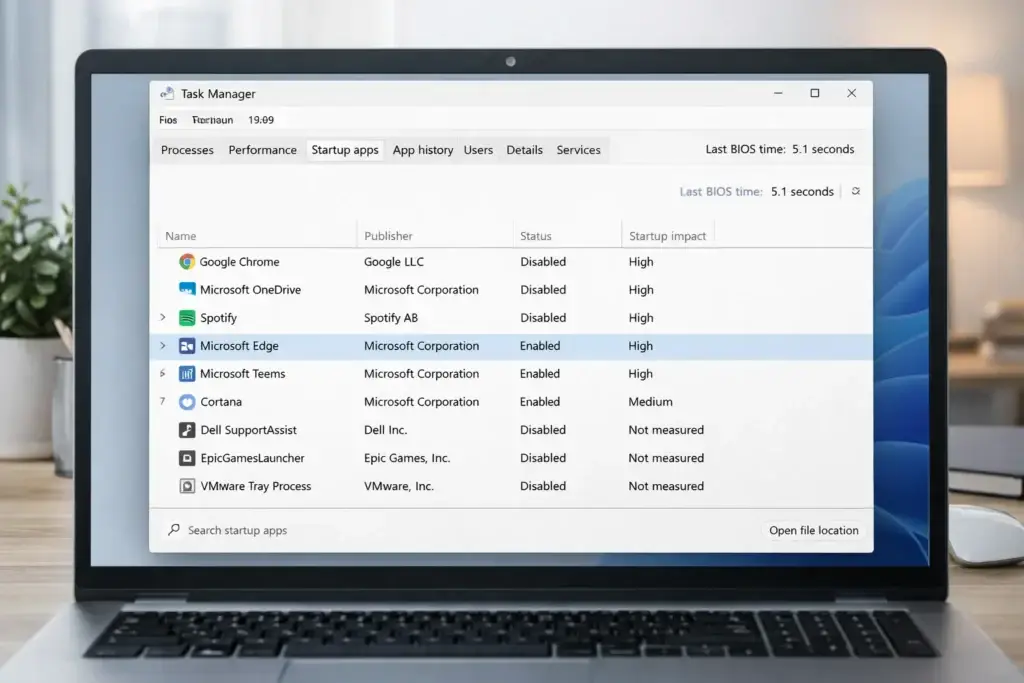Select the Microsoft Teams icon
Viewport: 1024px width, 683px height.
(x=186, y=373)
